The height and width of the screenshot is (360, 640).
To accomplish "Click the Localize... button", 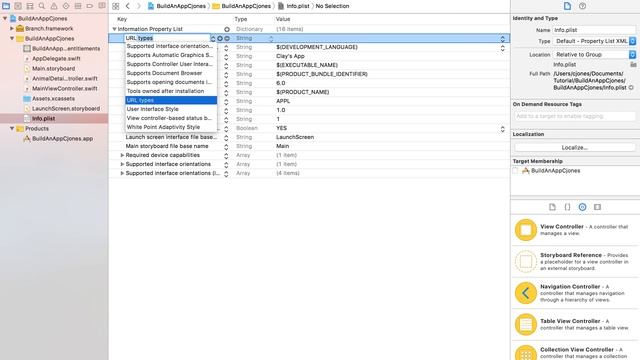I will 575,147.
